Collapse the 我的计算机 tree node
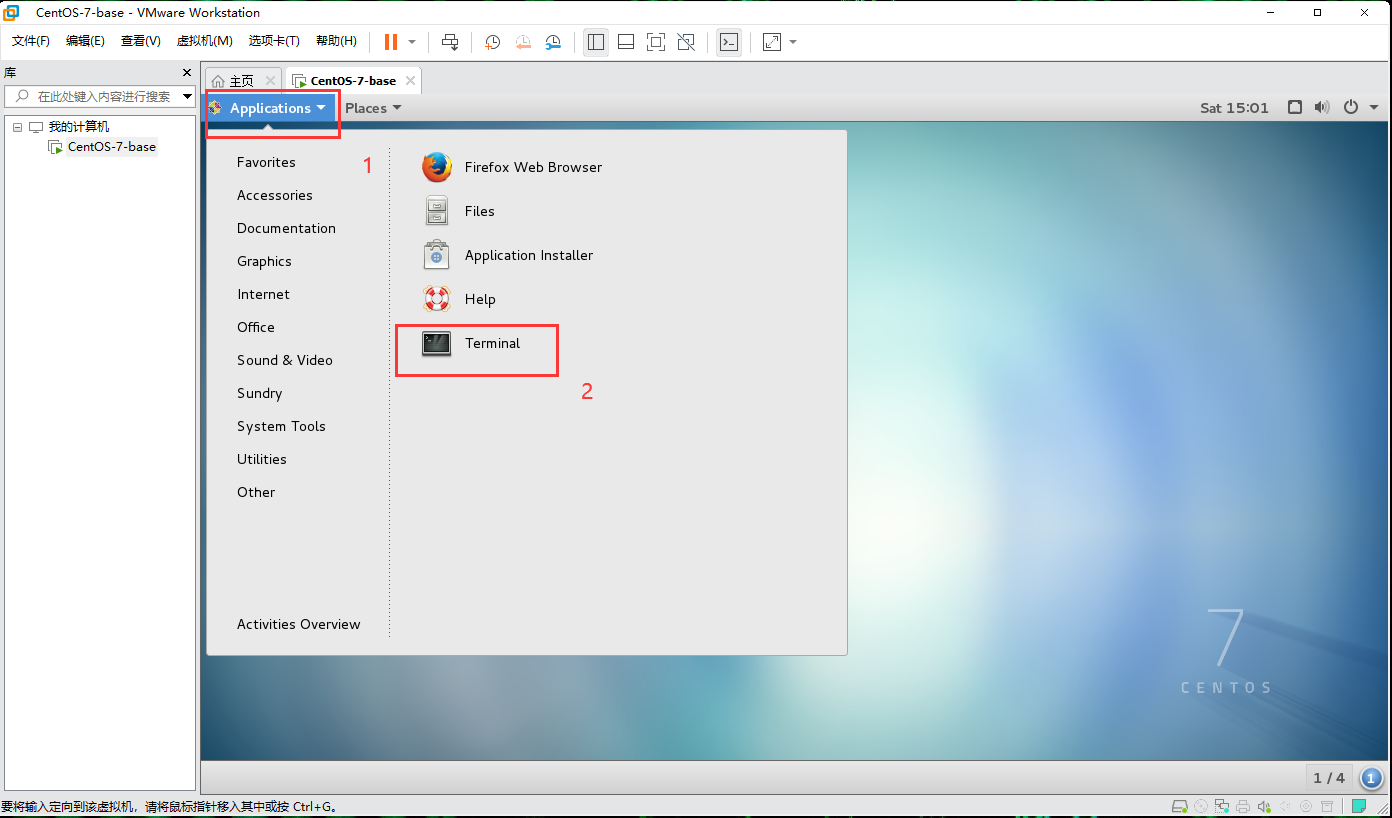Image resolution: width=1392 pixels, height=818 pixels. (17, 127)
